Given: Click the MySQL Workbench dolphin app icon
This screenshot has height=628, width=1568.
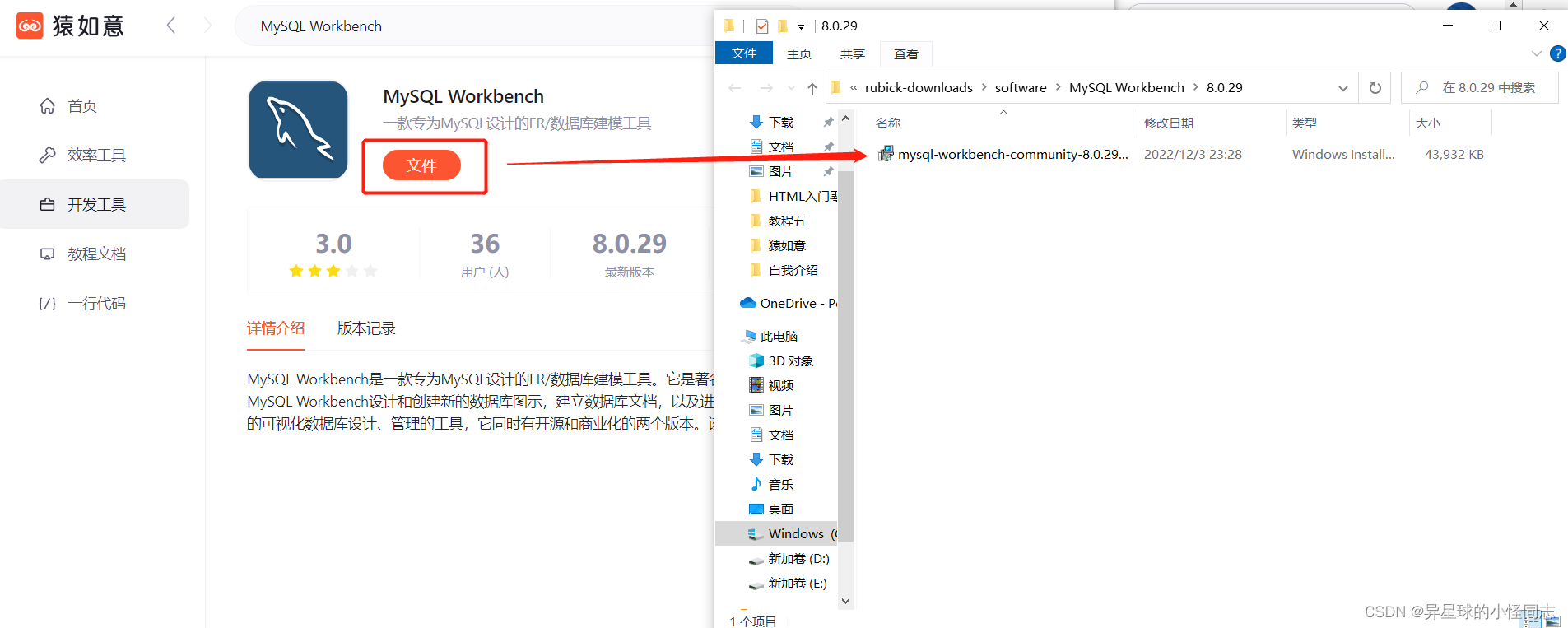Looking at the screenshot, I should [299, 129].
